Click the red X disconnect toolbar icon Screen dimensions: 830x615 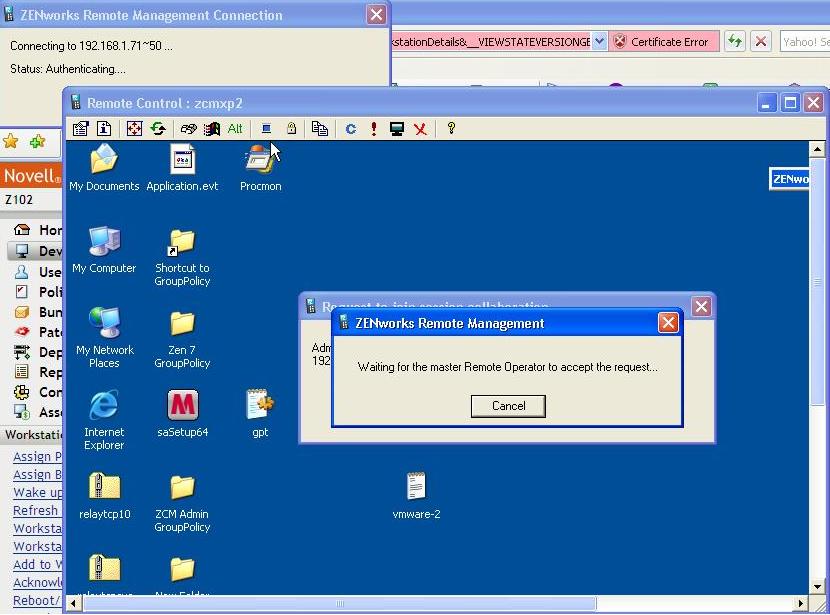pyautogui.click(x=420, y=129)
